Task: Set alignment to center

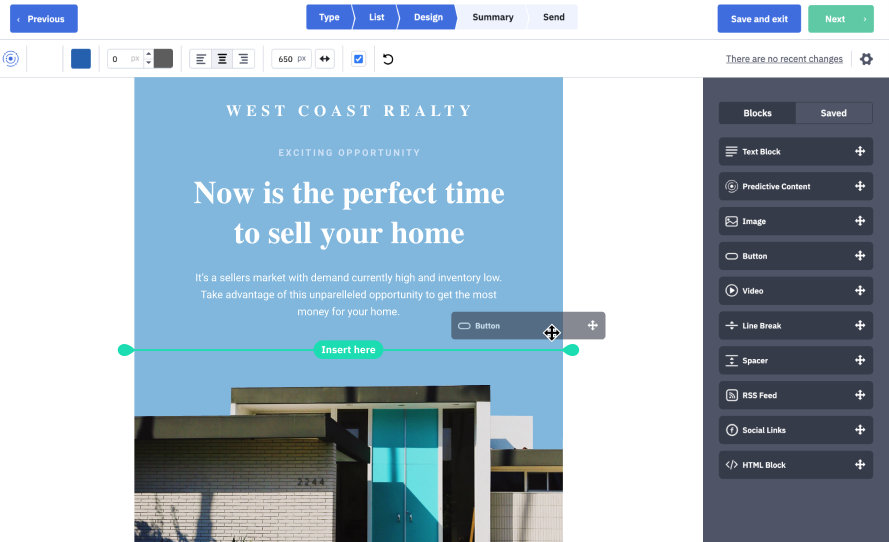Action: click(x=222, y=59)
